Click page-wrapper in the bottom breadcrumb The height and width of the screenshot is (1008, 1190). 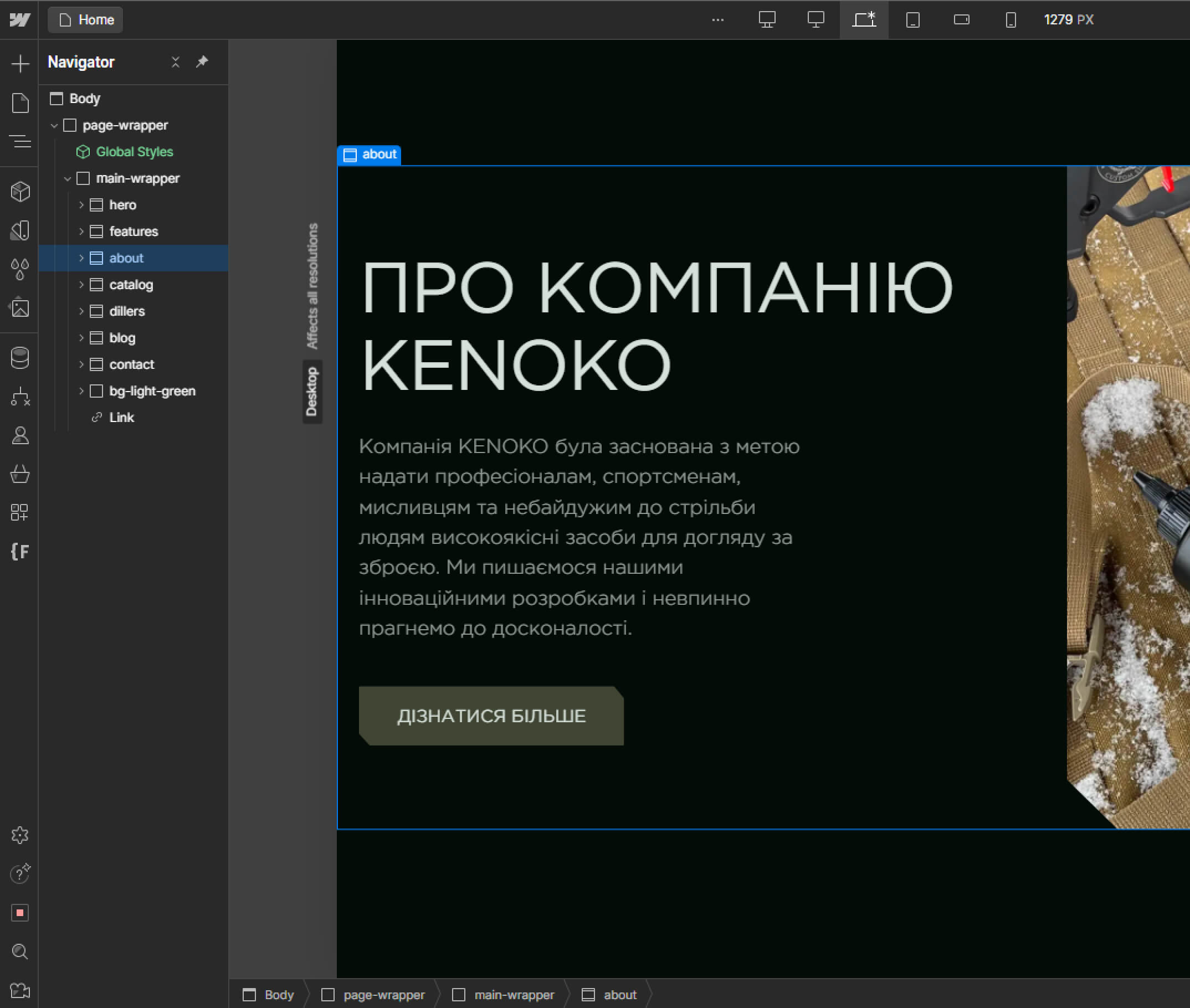(373, 995)
